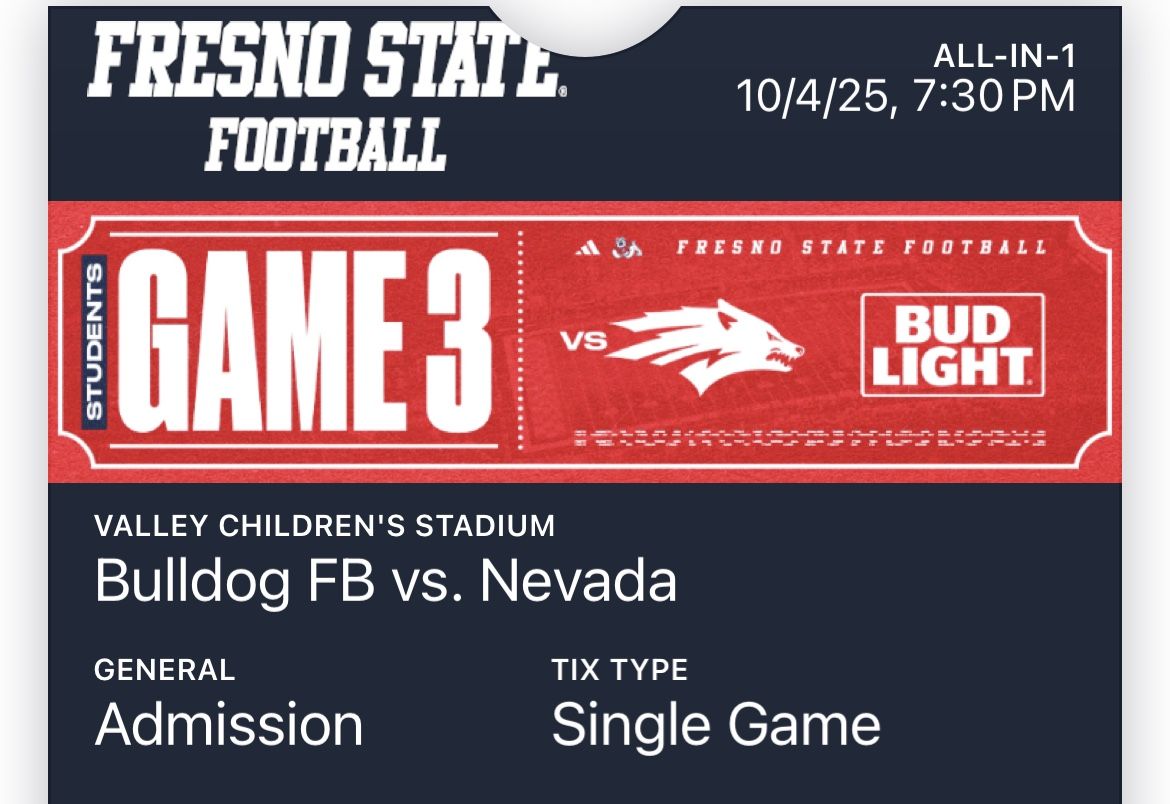Click the decorative code strip under the wolf
This screenshot has width=1170, height=804.
coord(810,436)
